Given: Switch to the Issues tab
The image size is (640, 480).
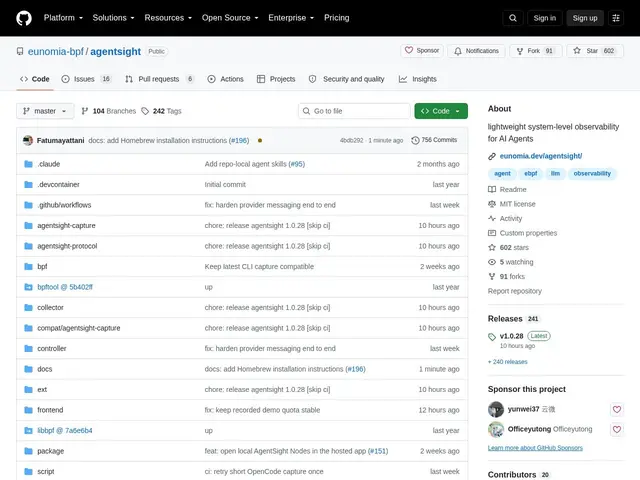Looking at the screenshot, I should 86,79.
